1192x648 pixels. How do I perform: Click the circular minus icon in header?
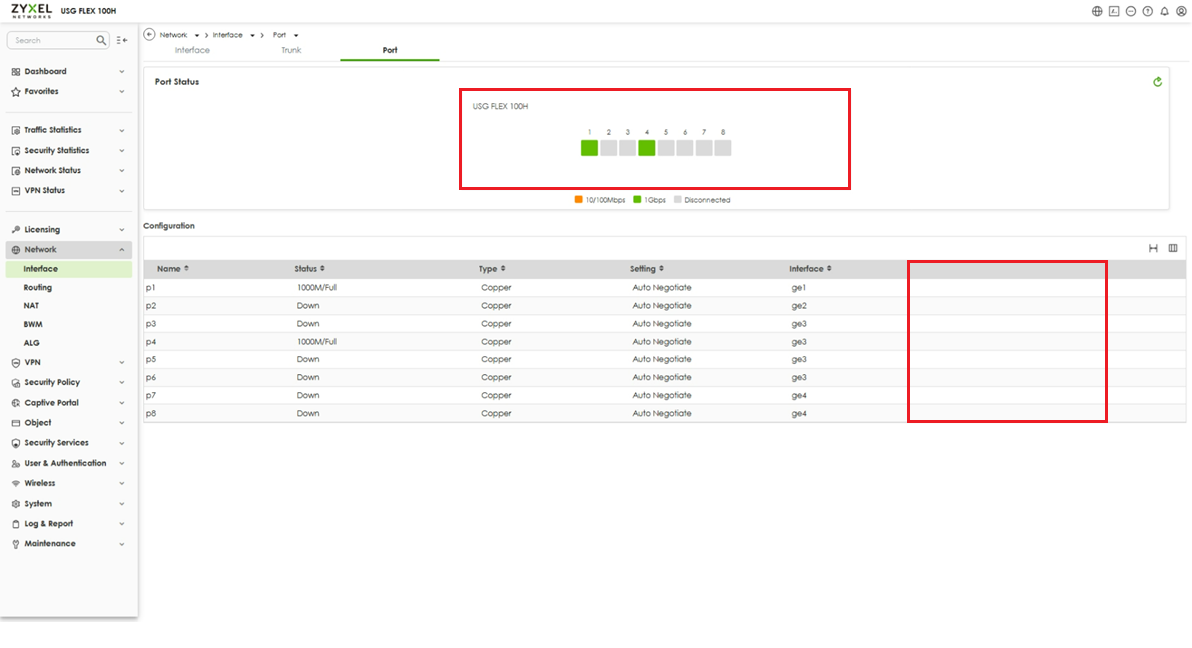coord(1130,11)
